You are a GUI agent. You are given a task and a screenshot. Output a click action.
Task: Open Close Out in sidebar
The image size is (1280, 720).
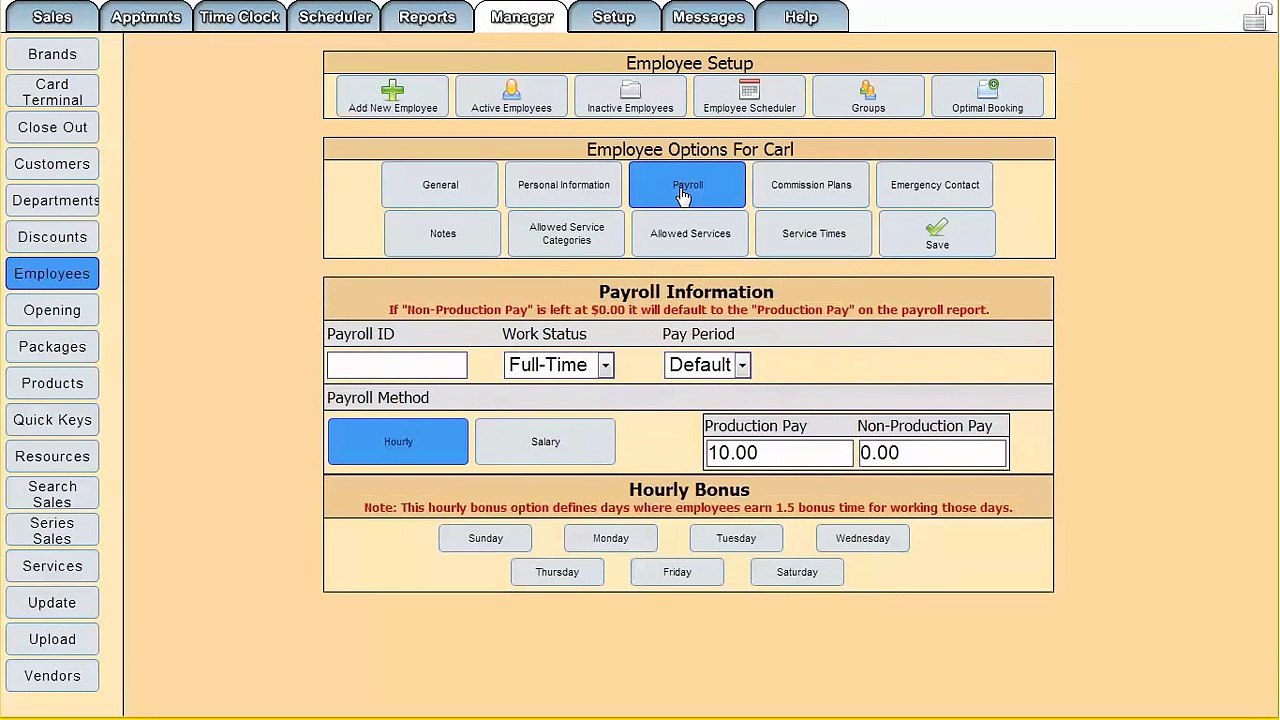pyautogui.click(x=52, y=128)
